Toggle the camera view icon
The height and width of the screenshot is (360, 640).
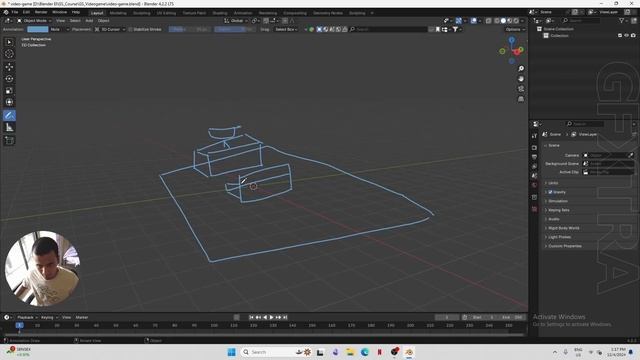tap(521, 89)
